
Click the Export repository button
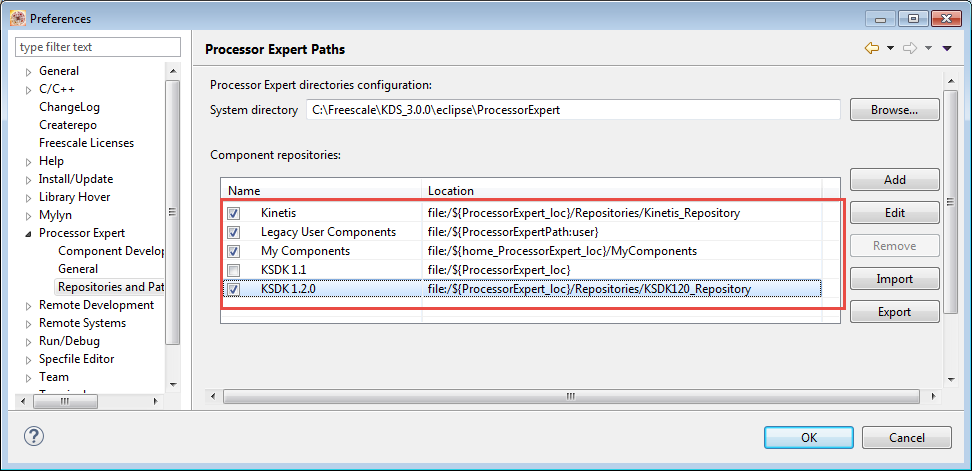point(894,312)
